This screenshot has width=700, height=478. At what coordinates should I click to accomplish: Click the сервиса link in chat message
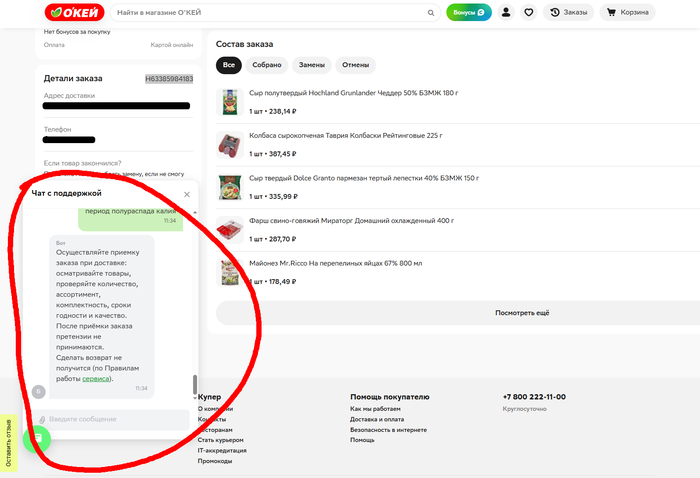coord(96,379)
